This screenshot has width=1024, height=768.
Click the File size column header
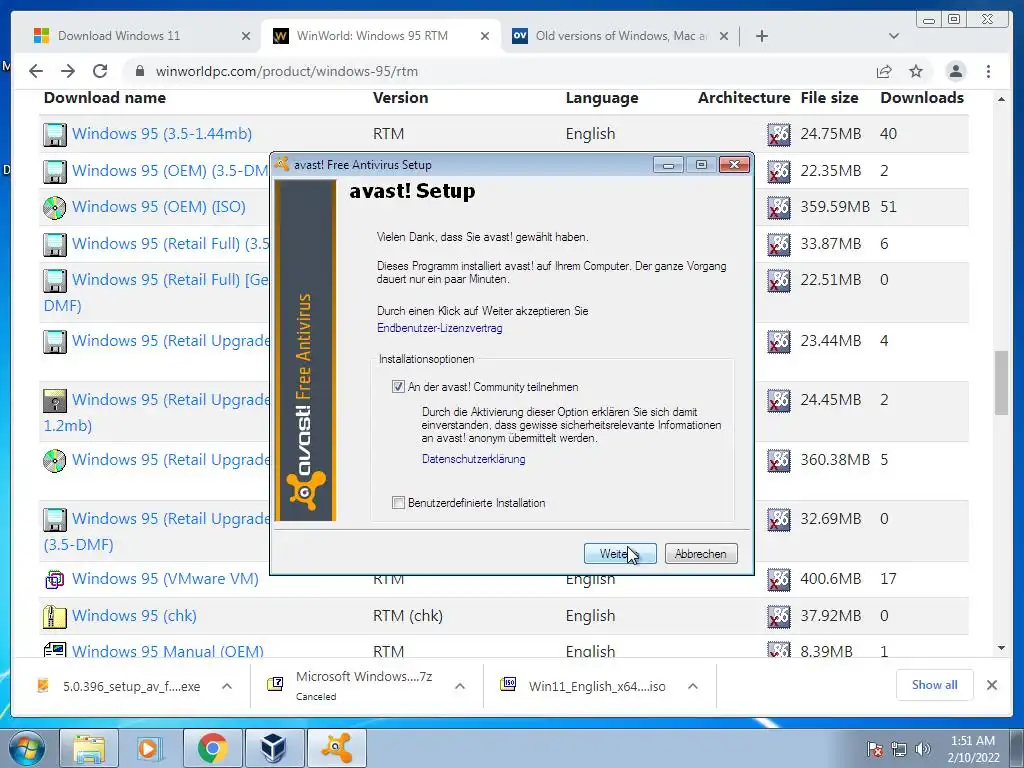pyautogui.click(x=829, y=98)
